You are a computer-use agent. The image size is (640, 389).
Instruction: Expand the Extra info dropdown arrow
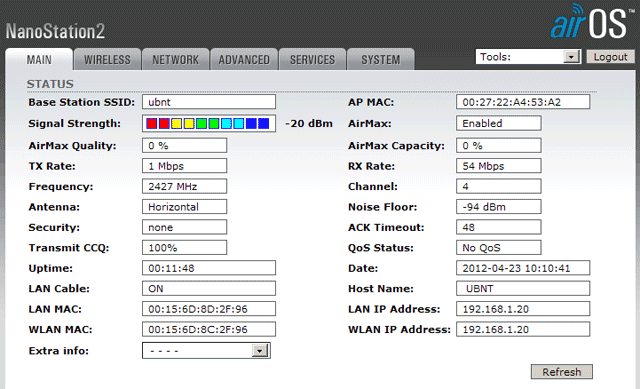pos(260,351)
